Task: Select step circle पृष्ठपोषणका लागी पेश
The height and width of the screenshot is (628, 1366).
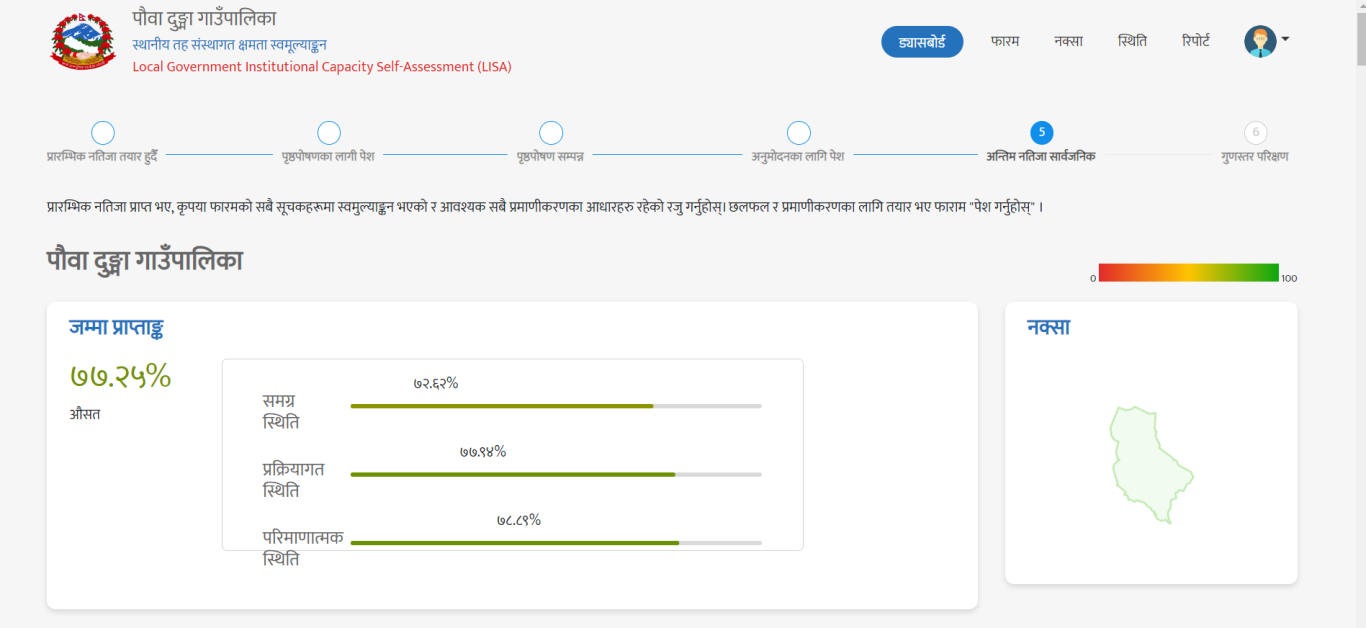Action: click(x=328, y=133)
